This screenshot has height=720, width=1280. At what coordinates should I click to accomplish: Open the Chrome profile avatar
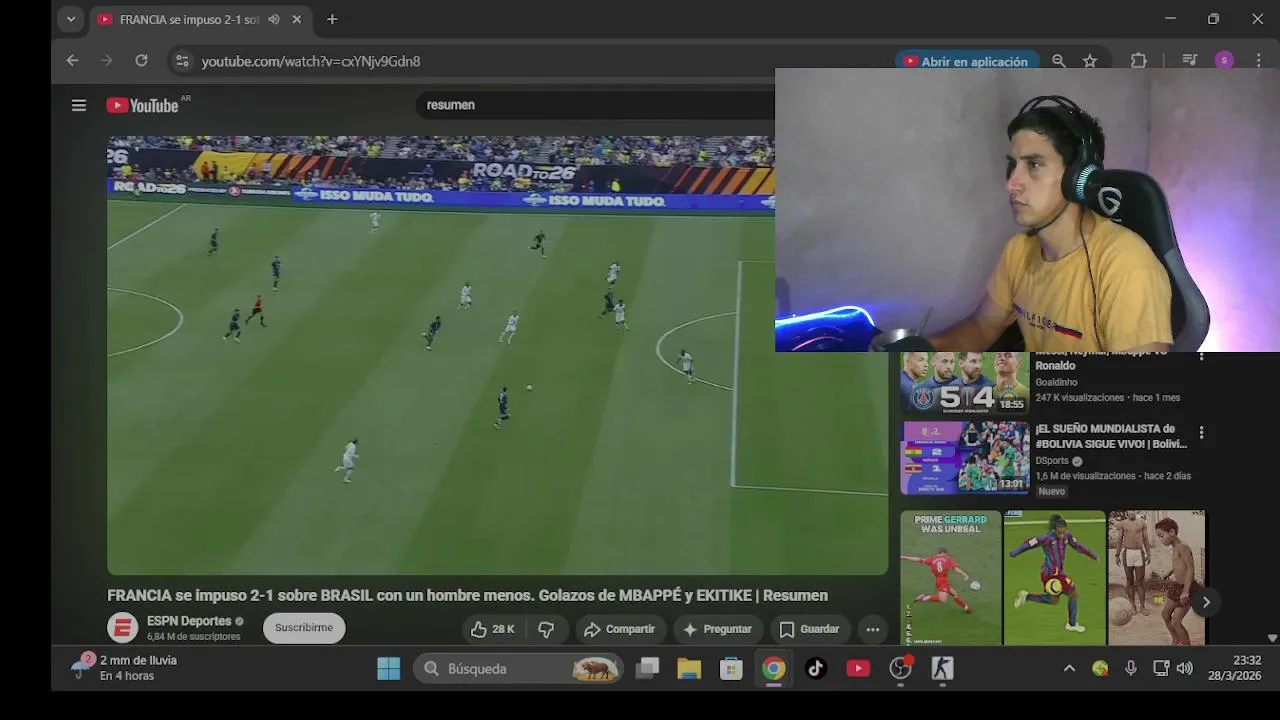point(1224,61)
